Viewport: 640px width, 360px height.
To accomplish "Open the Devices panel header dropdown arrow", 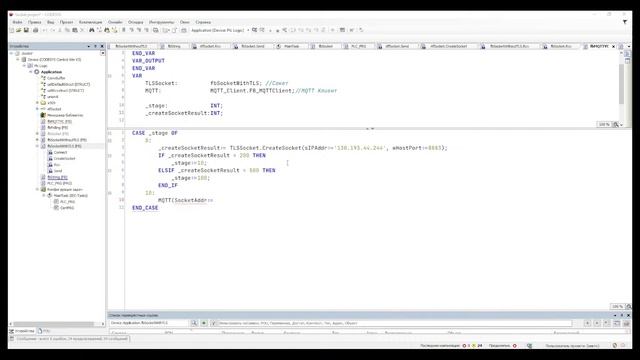I will (89, 46).
